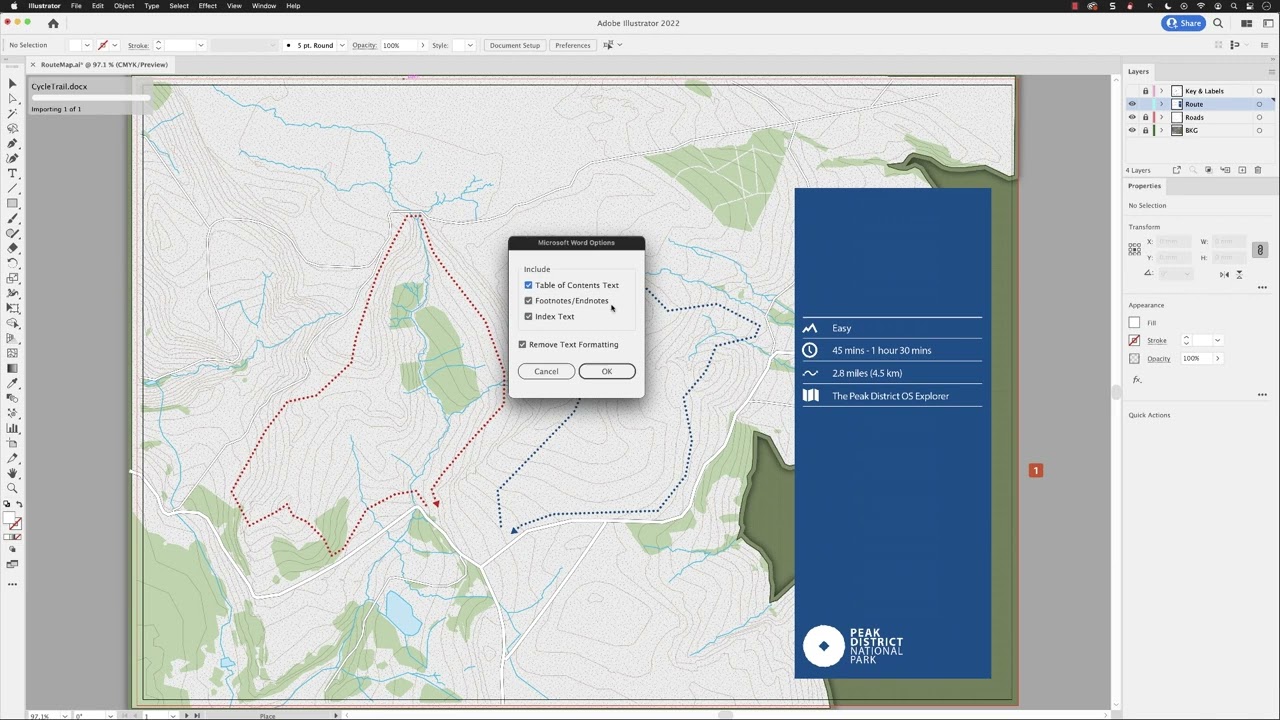
Task: Open the File menu
Action: pos(76,6)
